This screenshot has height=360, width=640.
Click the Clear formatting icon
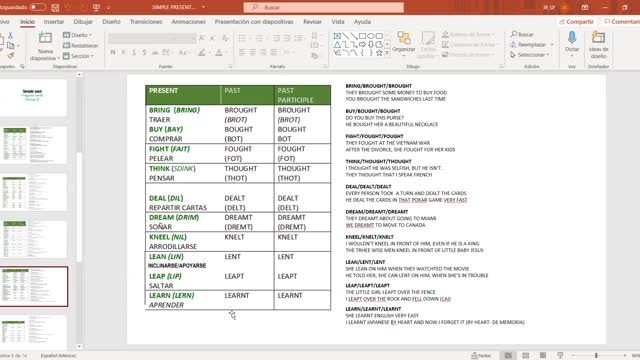click(225, 38)
